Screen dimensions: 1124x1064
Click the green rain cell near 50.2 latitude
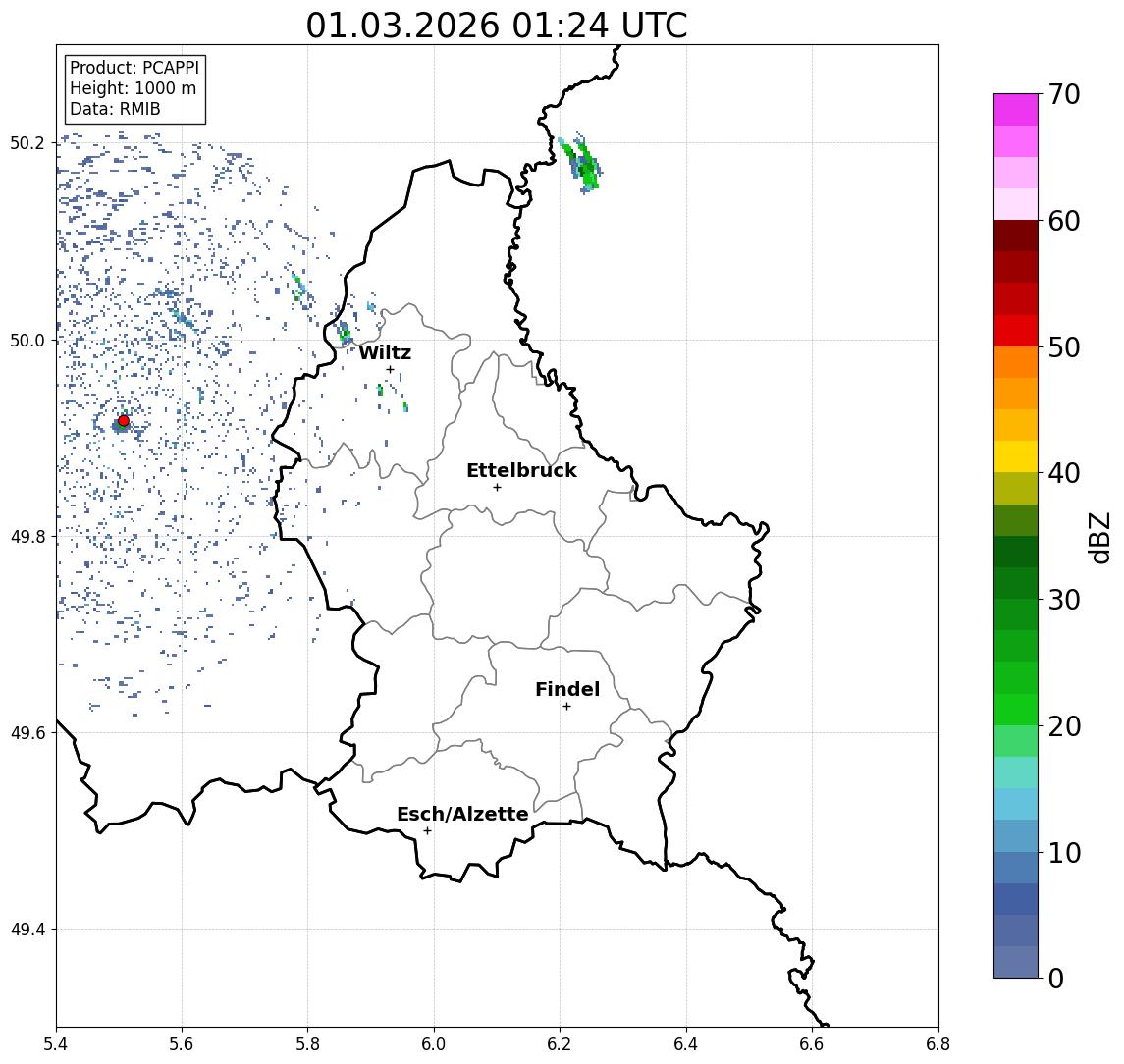[581, 164]
